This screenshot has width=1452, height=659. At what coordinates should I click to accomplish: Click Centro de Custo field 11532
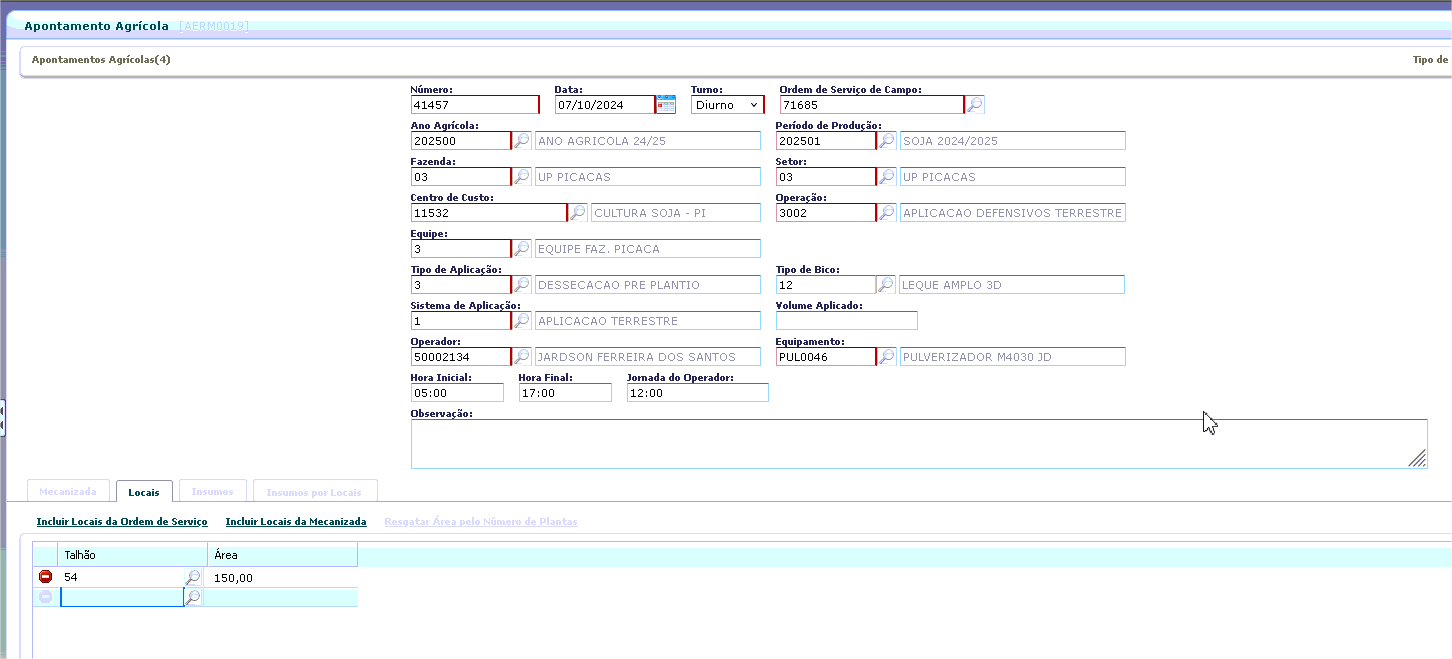tap(489, 212)
